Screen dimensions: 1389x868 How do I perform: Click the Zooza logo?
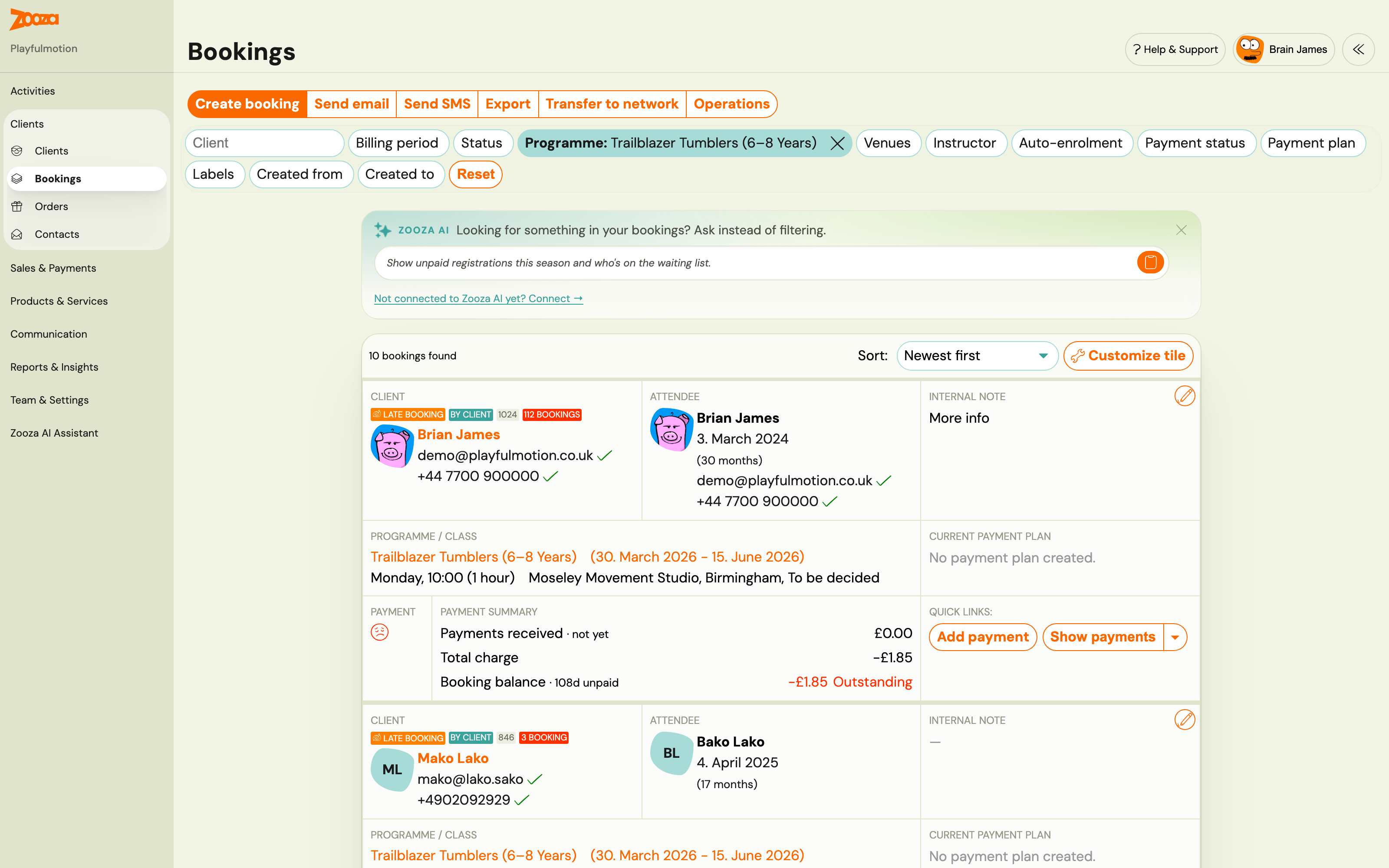34,19
